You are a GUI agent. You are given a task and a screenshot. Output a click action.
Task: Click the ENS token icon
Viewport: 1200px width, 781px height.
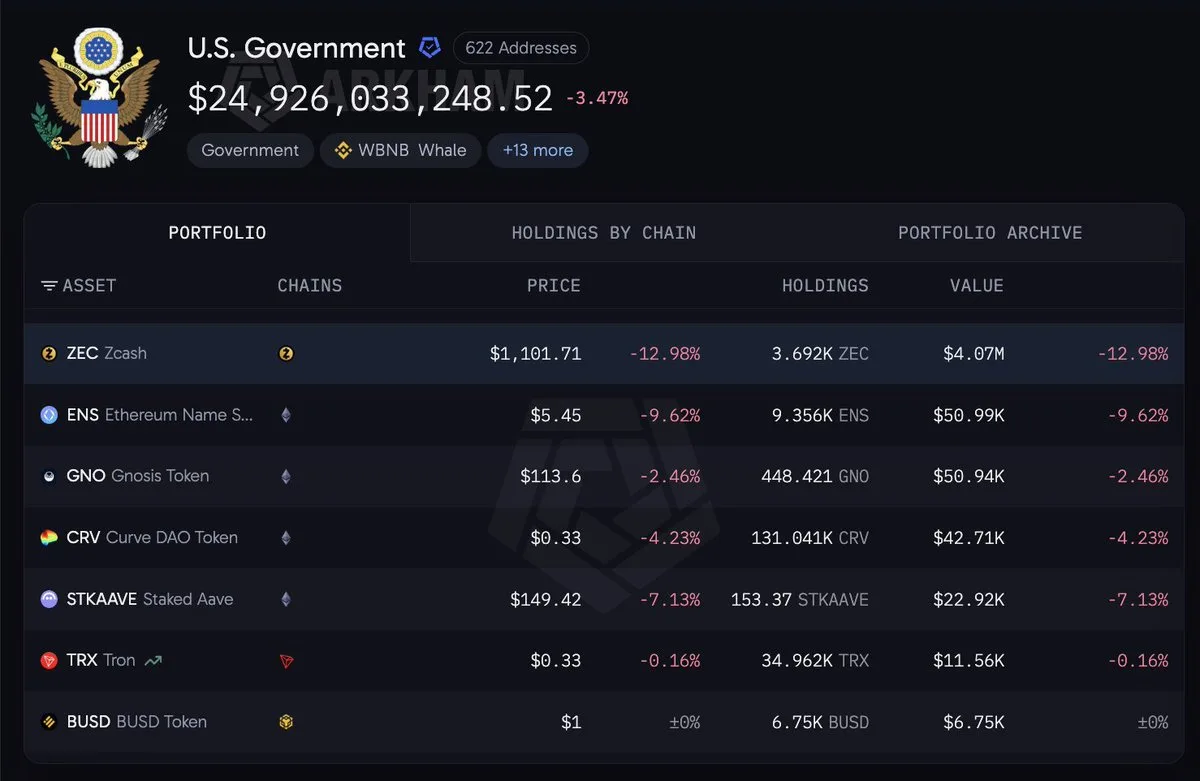49,415
